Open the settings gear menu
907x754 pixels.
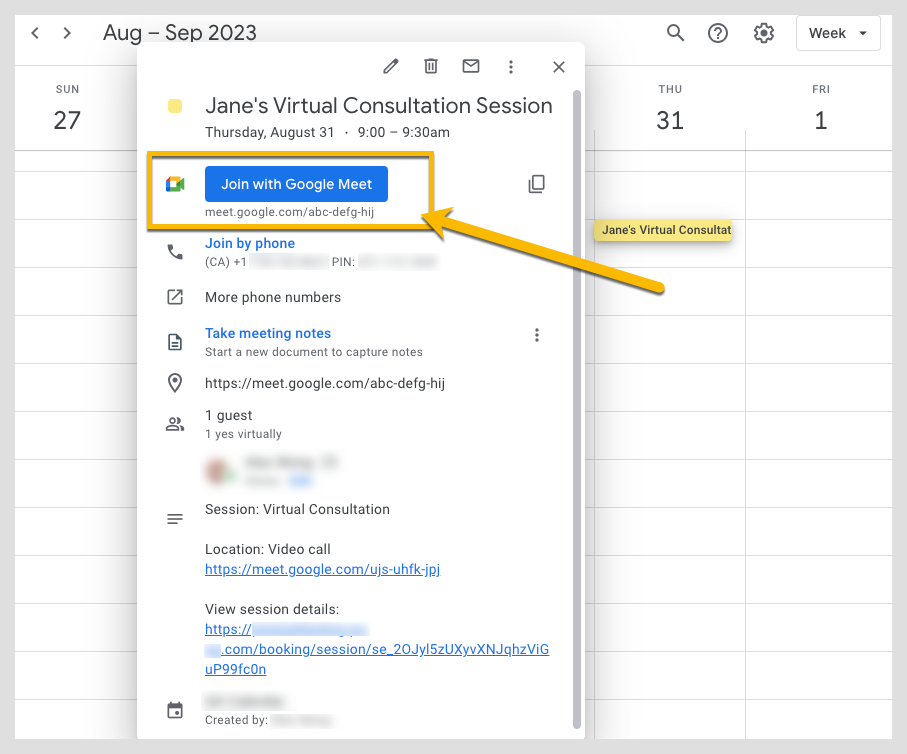coord(764,33)
